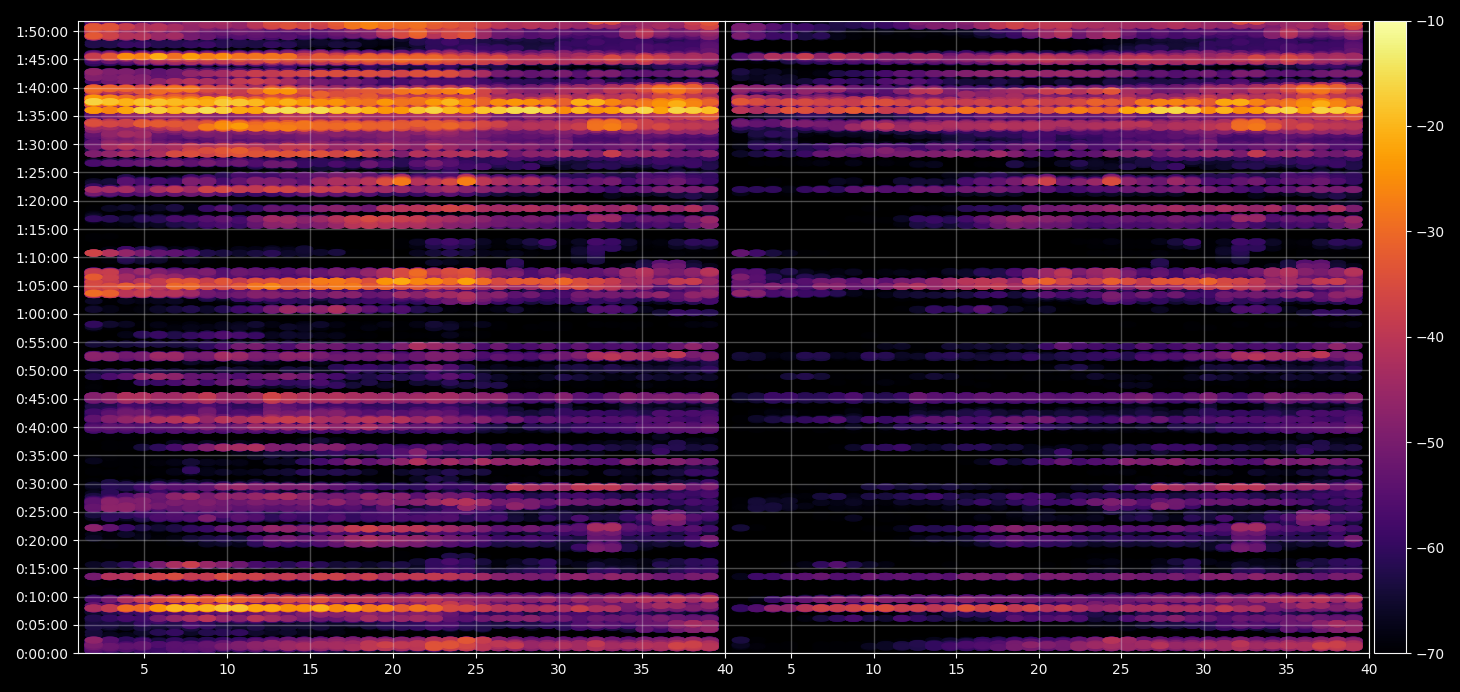Click the 0:45:00 y-axis time label
1460x692 pixels.
43,399
